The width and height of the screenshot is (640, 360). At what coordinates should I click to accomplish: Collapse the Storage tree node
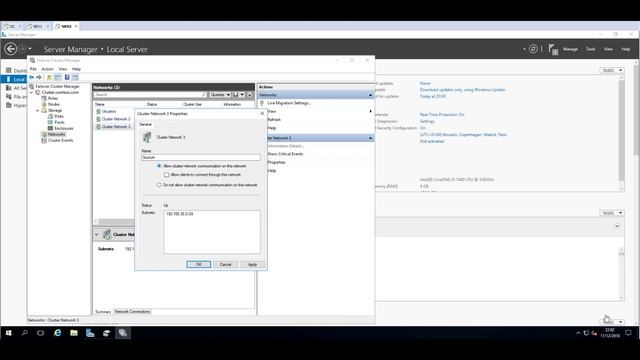[38, 111]
